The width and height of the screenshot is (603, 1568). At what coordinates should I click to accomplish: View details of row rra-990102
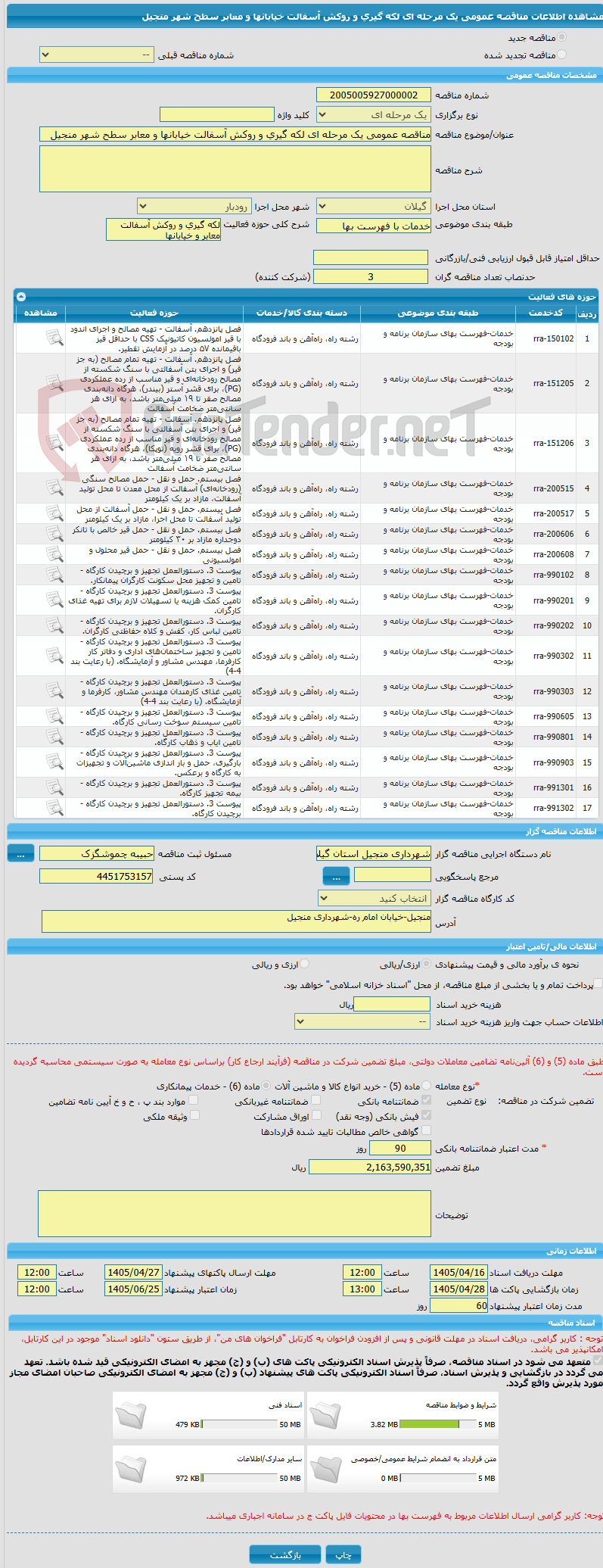pyautogui.click(x=54, y=574)
